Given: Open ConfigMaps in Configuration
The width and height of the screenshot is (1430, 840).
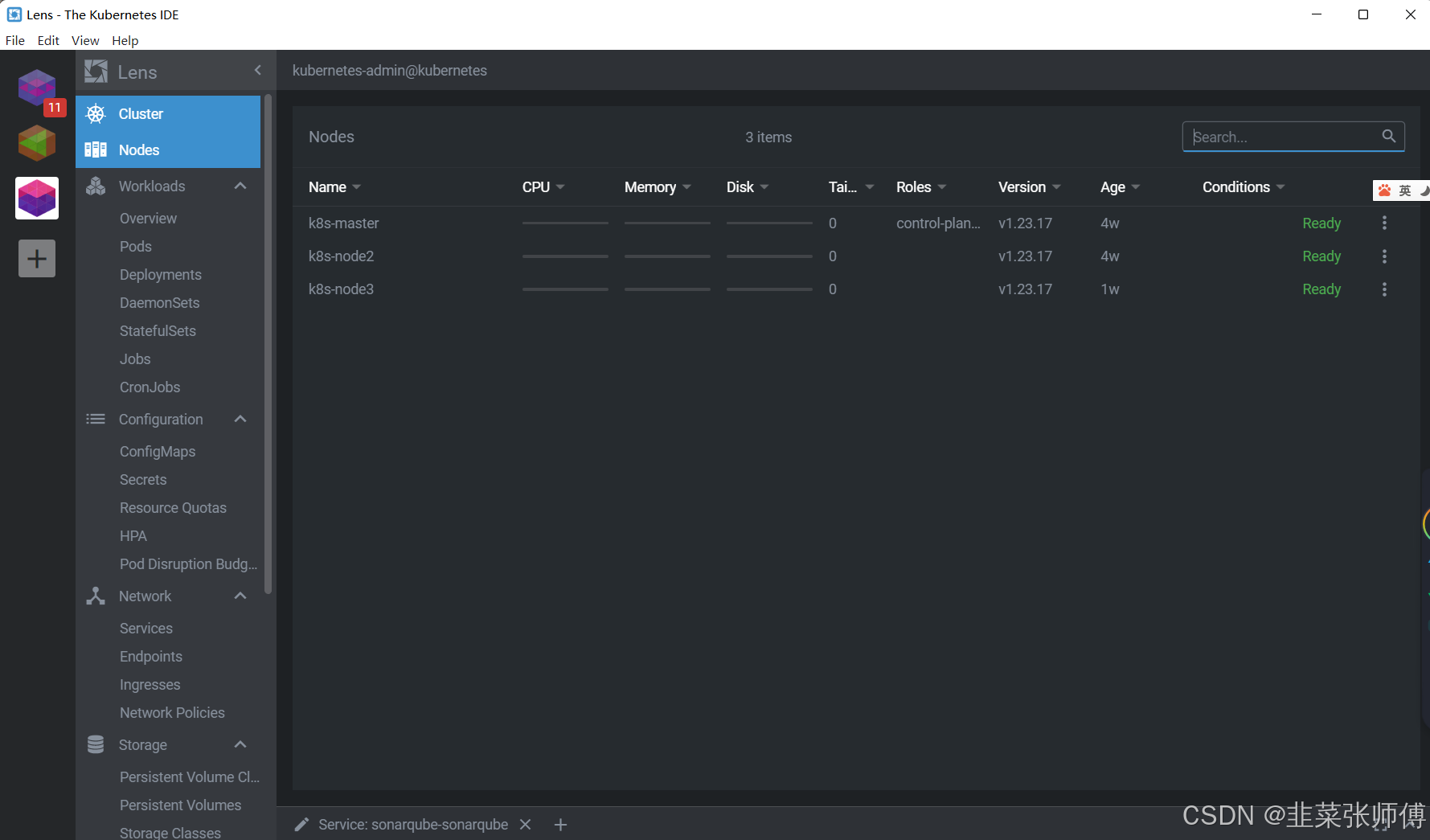Looking at the screenshot, I should click(158, 452).
